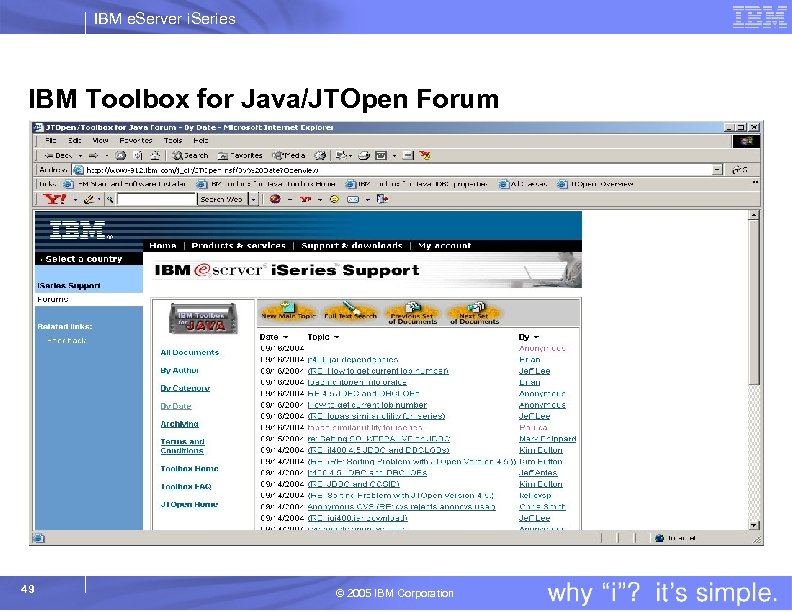Open the Favorites toolbar button
The width and height of the screenshot is (792, 612).
pyautogui.click(x=240, y=156)
